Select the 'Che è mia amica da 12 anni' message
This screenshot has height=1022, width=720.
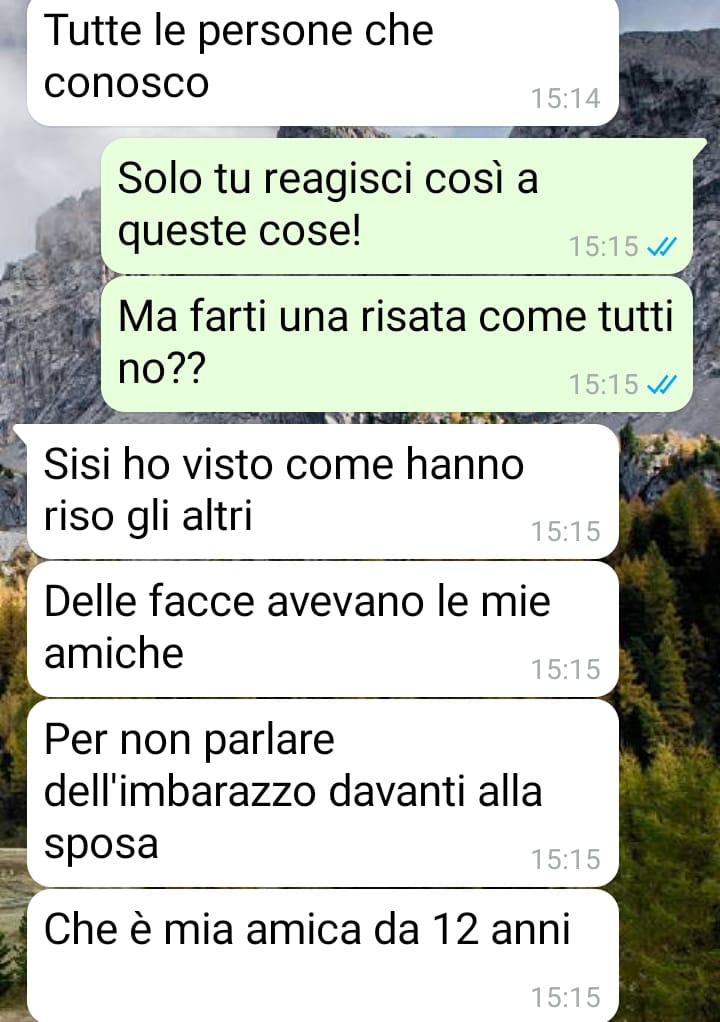pyautogui.click(x=323, y=956)
